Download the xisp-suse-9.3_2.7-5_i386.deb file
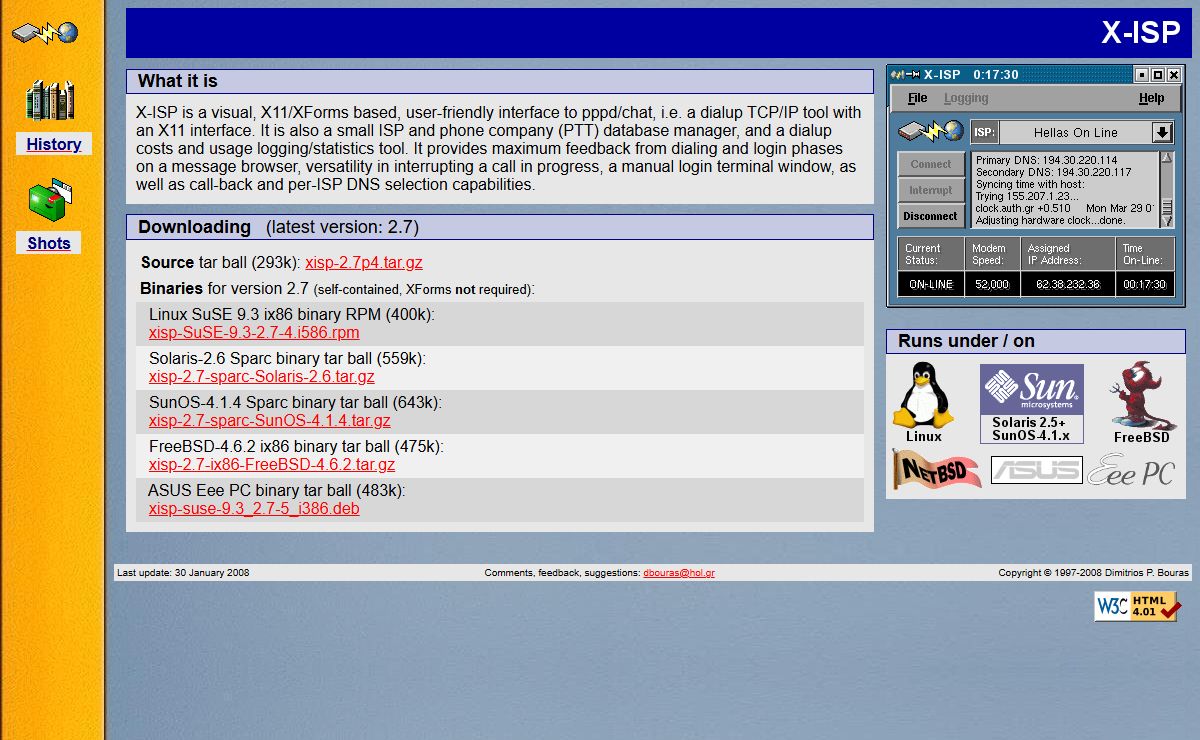The image size is (1200, 740). [x=254, y=509]
